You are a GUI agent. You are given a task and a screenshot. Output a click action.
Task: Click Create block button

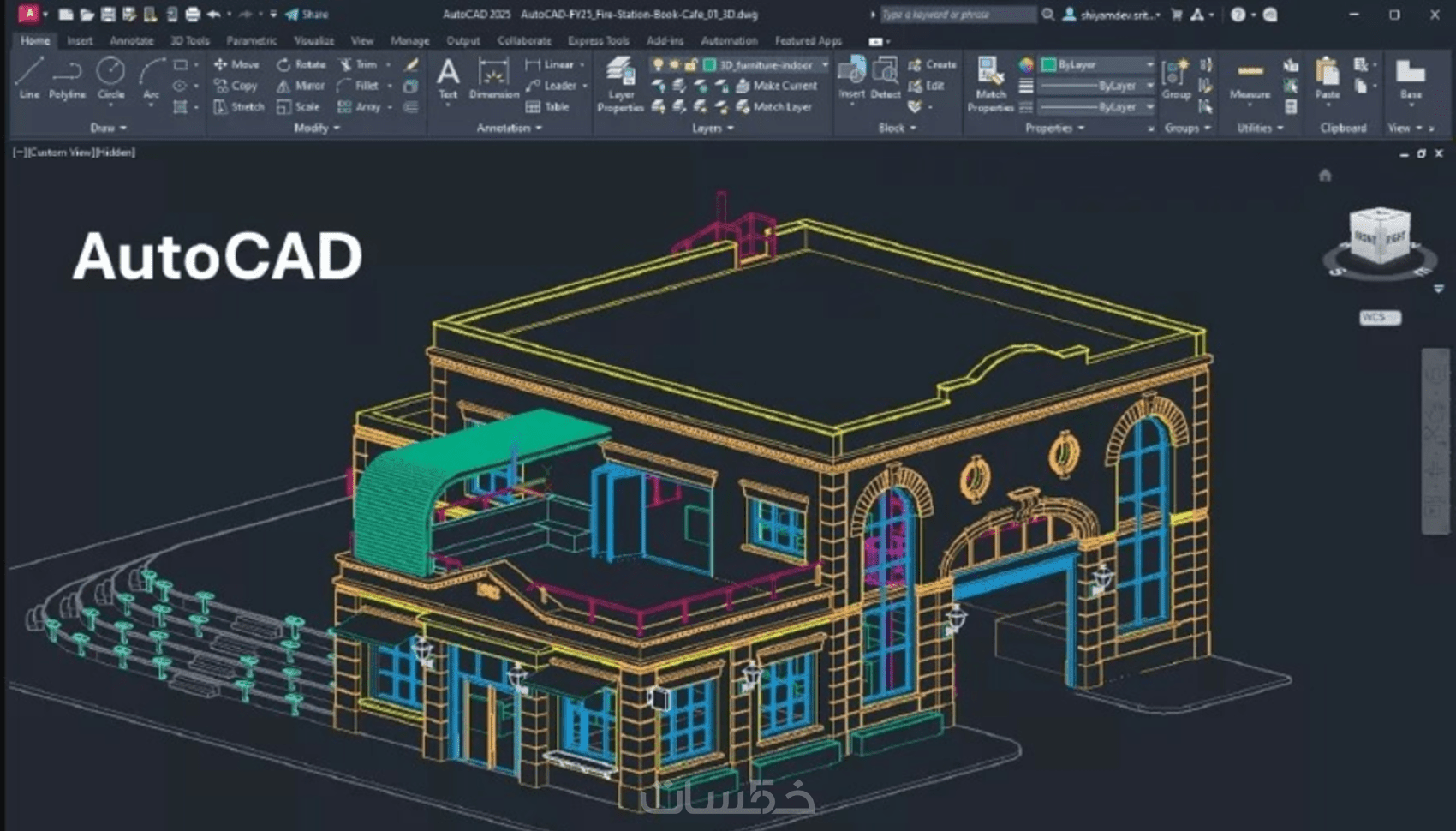click(932, 64)
